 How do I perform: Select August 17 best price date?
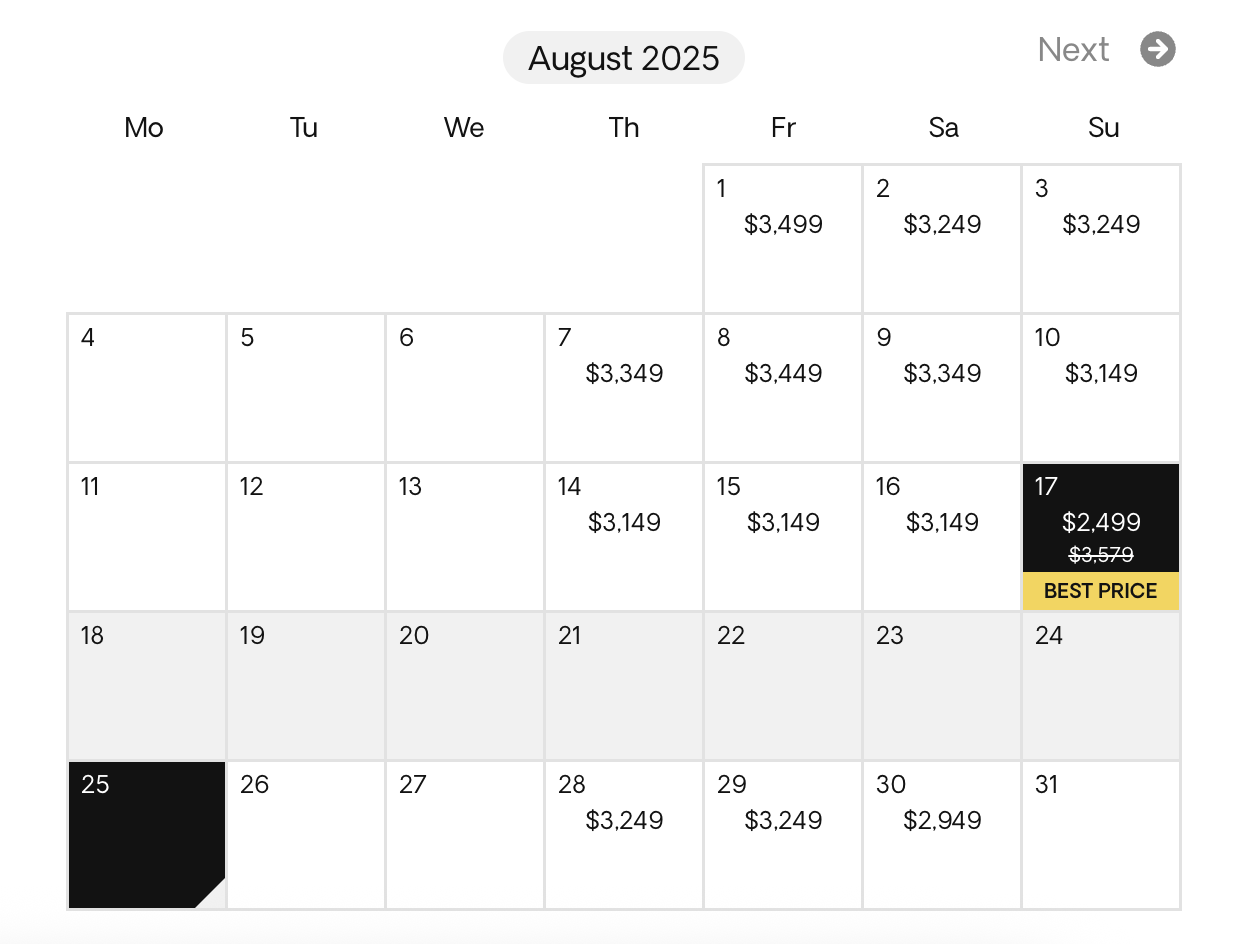1101,537
